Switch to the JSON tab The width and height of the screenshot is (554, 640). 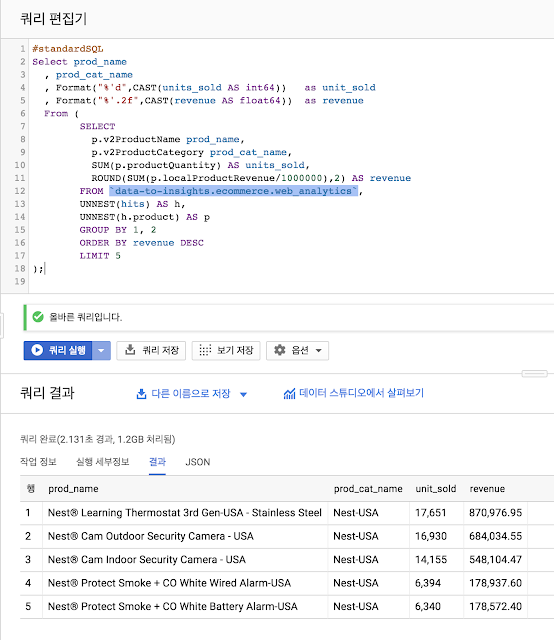pyautogui.click(x=198, y=462)
